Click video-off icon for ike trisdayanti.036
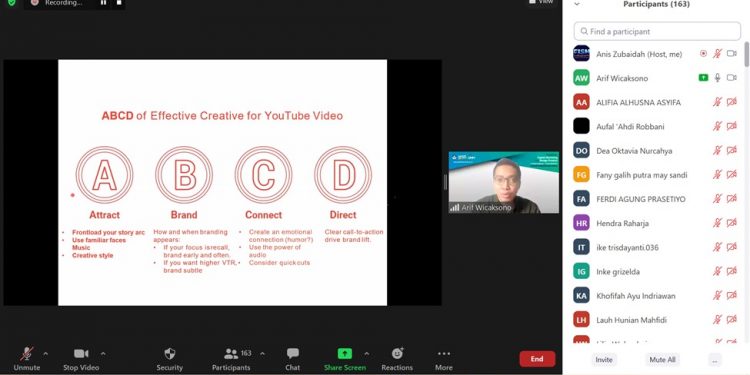 click(x=732, y=247)
